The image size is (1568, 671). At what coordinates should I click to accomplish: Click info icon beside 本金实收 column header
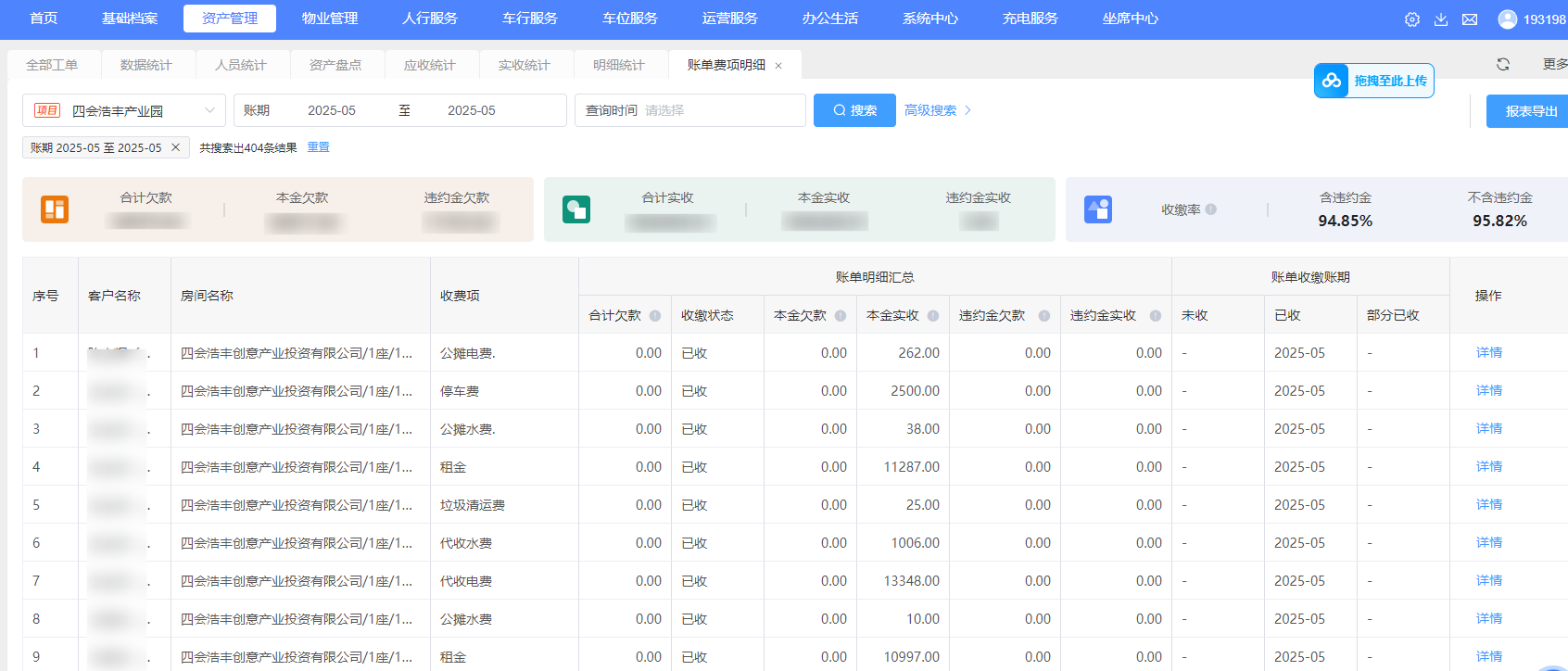[x=933, y=316]
